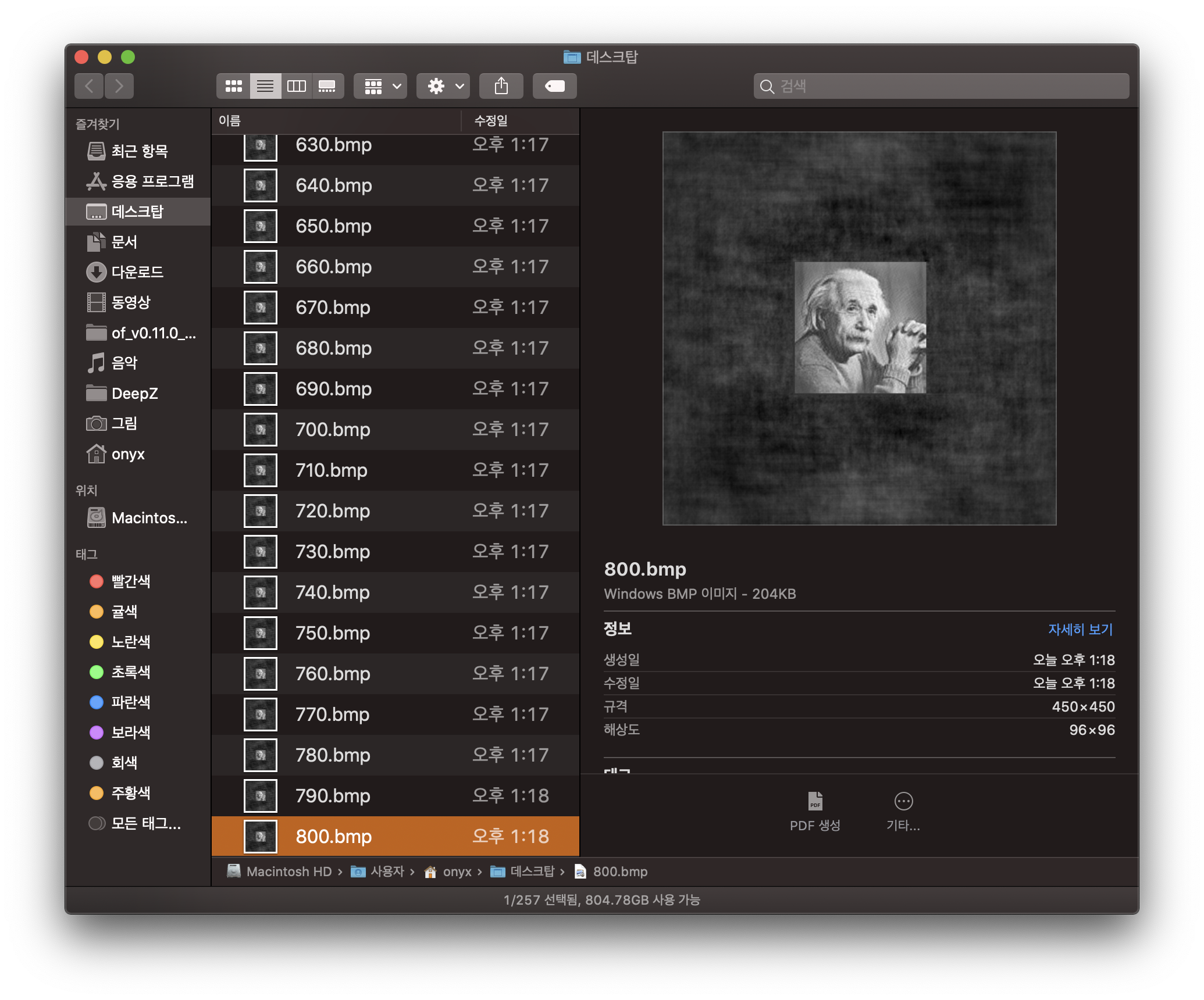Switch to icon view mode

[x=234, y=87]
